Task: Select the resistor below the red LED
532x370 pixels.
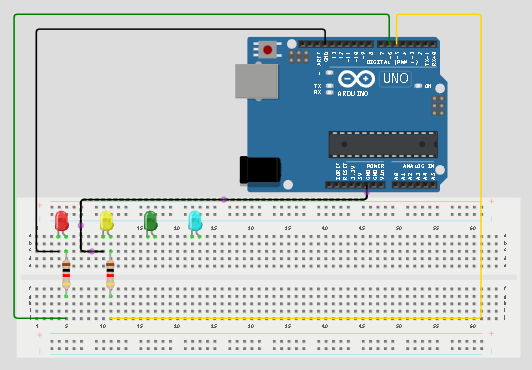Action: coord(66,274)
